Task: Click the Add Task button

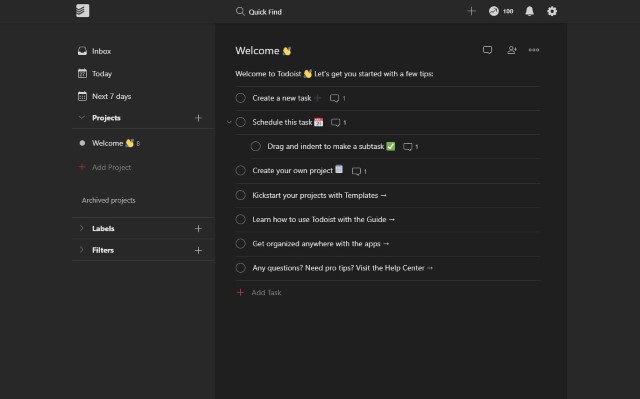Action: pyautogui.click(x=259, y=292)
